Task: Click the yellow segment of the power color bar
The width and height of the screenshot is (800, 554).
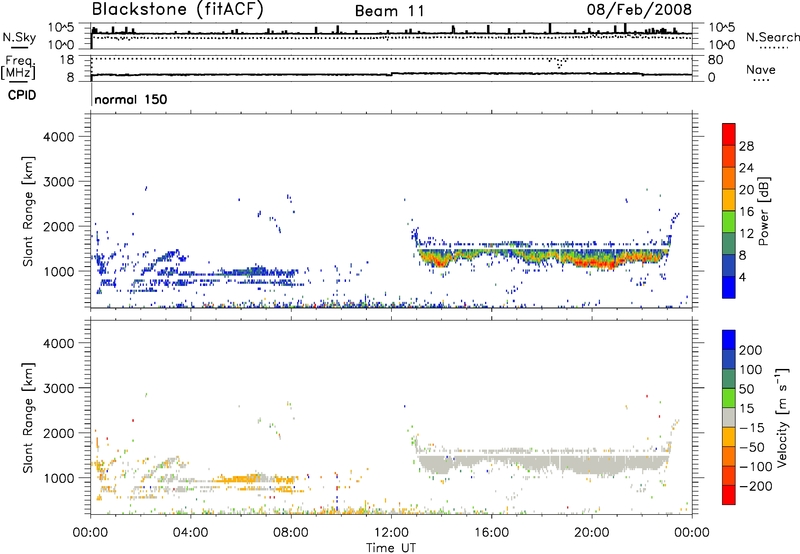Action: 729,199
